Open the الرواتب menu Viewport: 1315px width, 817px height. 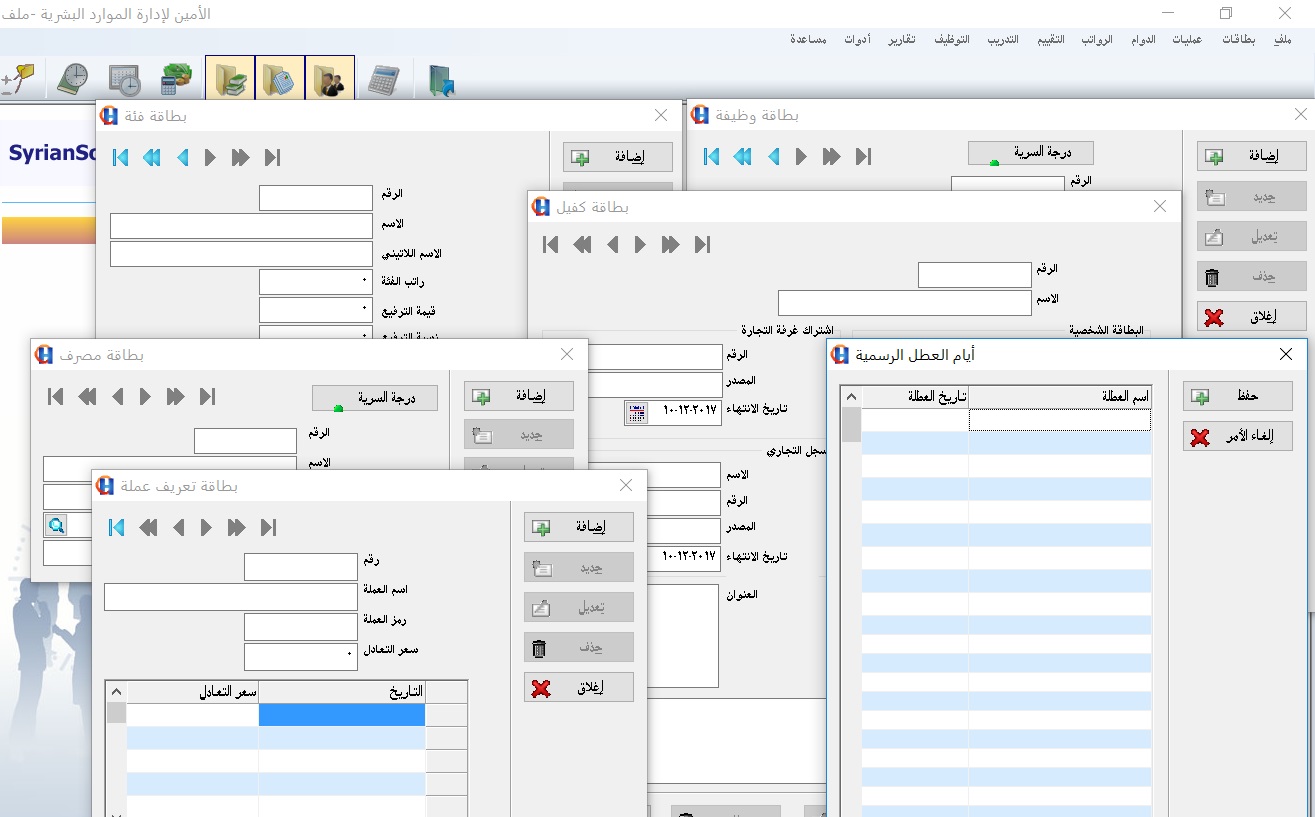[x=1096, y=40]
